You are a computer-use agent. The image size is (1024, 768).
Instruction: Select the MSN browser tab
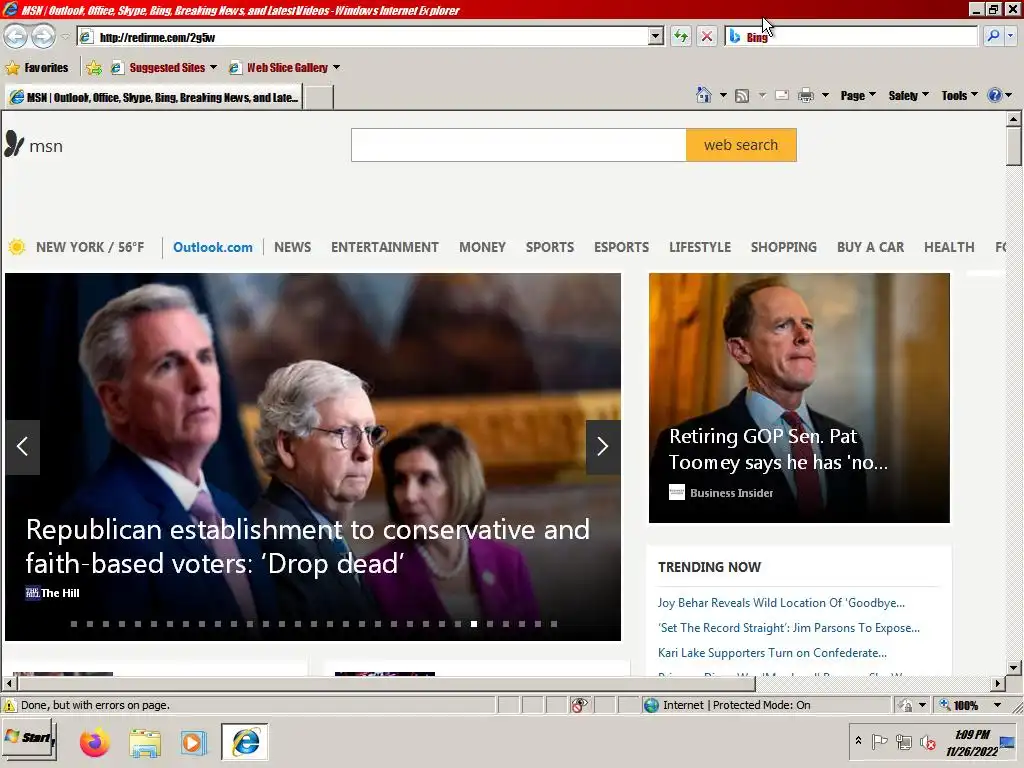click(154, 97)
